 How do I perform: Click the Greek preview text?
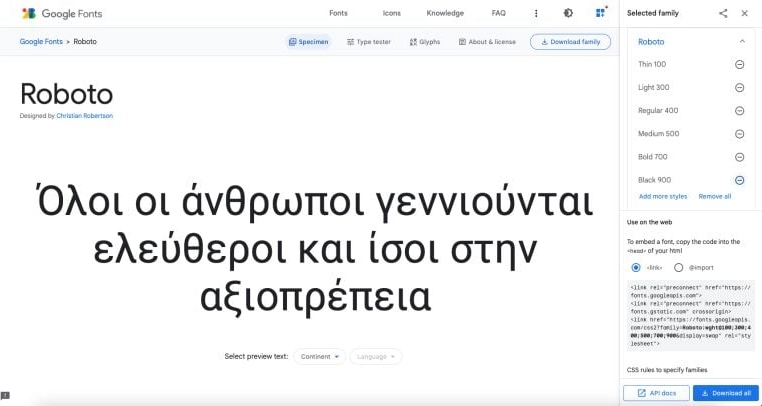[315, 250]
